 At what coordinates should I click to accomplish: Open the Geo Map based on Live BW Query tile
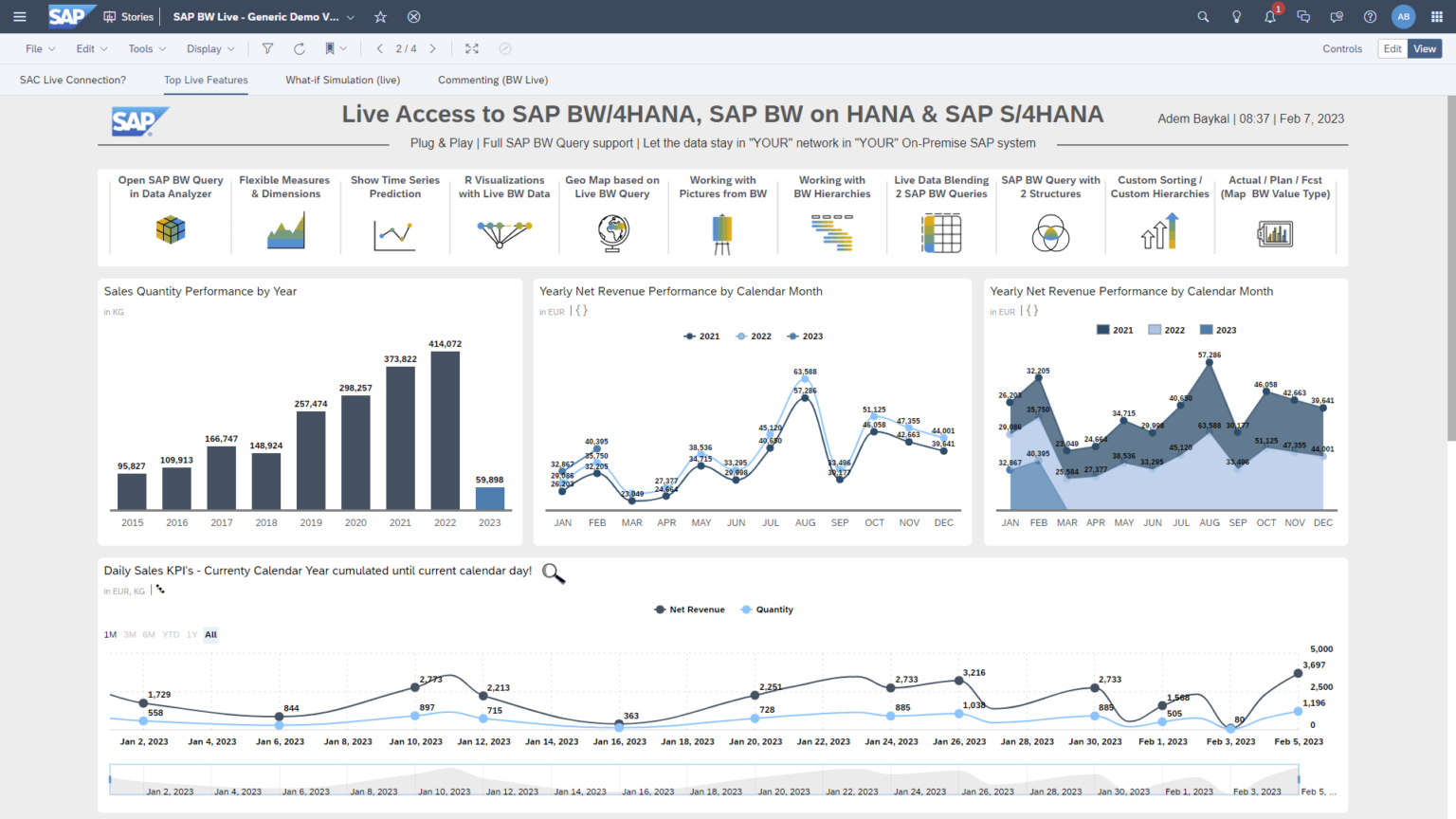[x=612, y=218]
